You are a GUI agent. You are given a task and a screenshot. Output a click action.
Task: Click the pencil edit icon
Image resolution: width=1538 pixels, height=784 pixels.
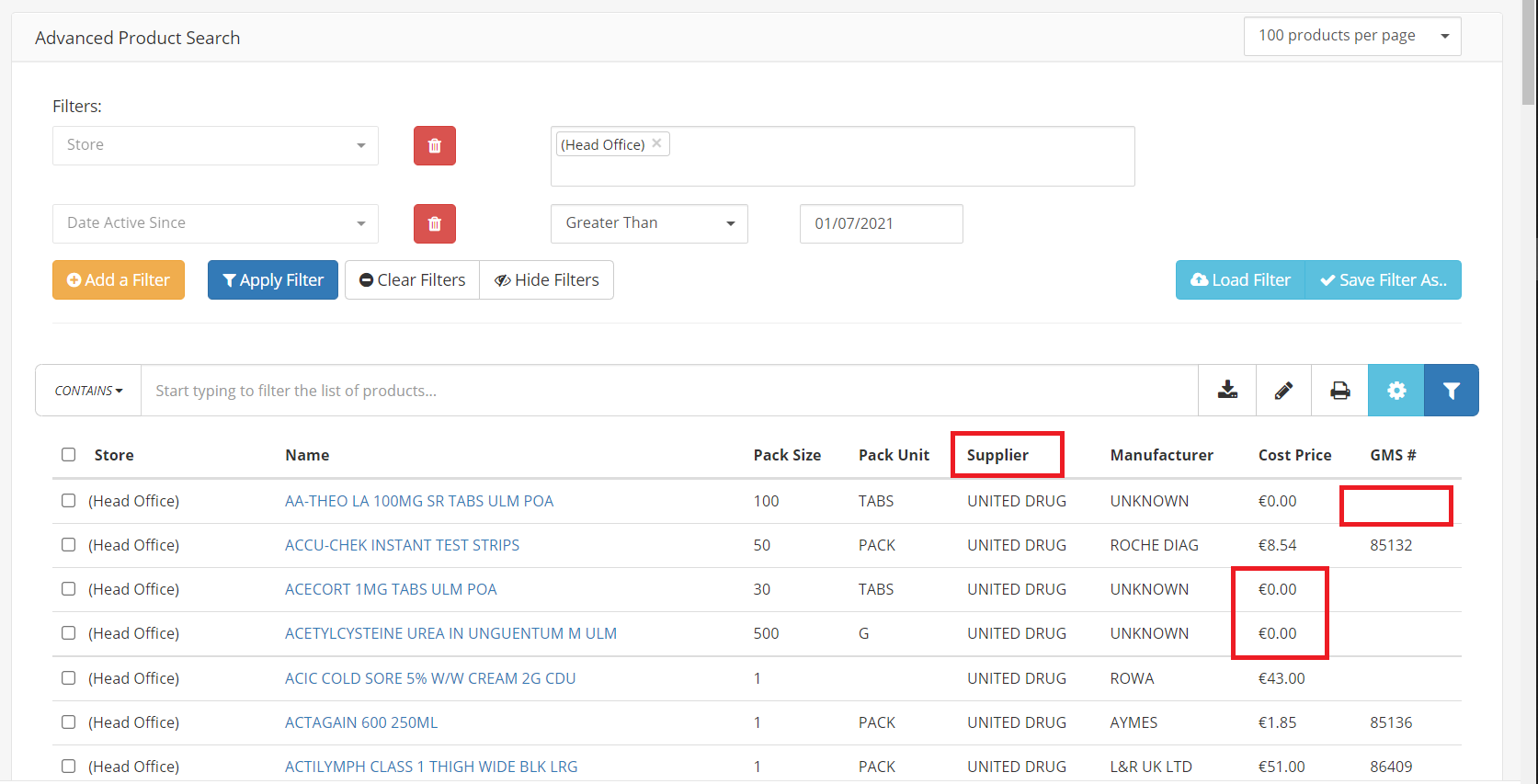[1283, 391]
